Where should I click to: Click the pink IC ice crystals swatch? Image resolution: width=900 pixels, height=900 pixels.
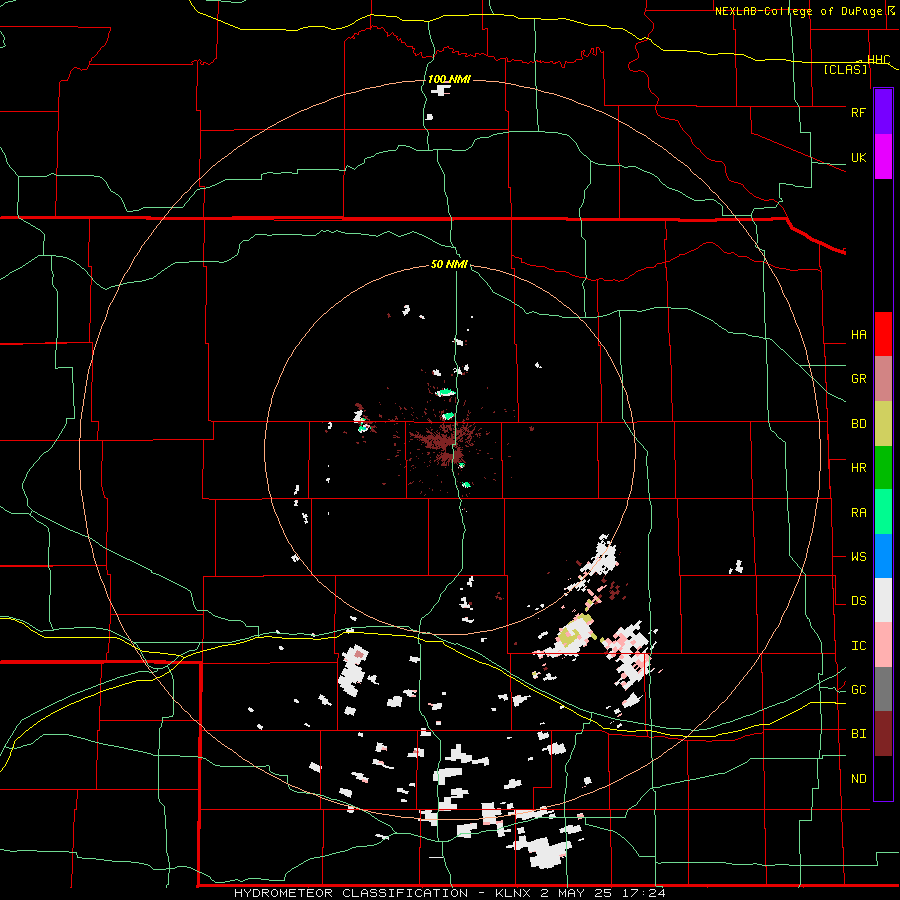point(883,645)
